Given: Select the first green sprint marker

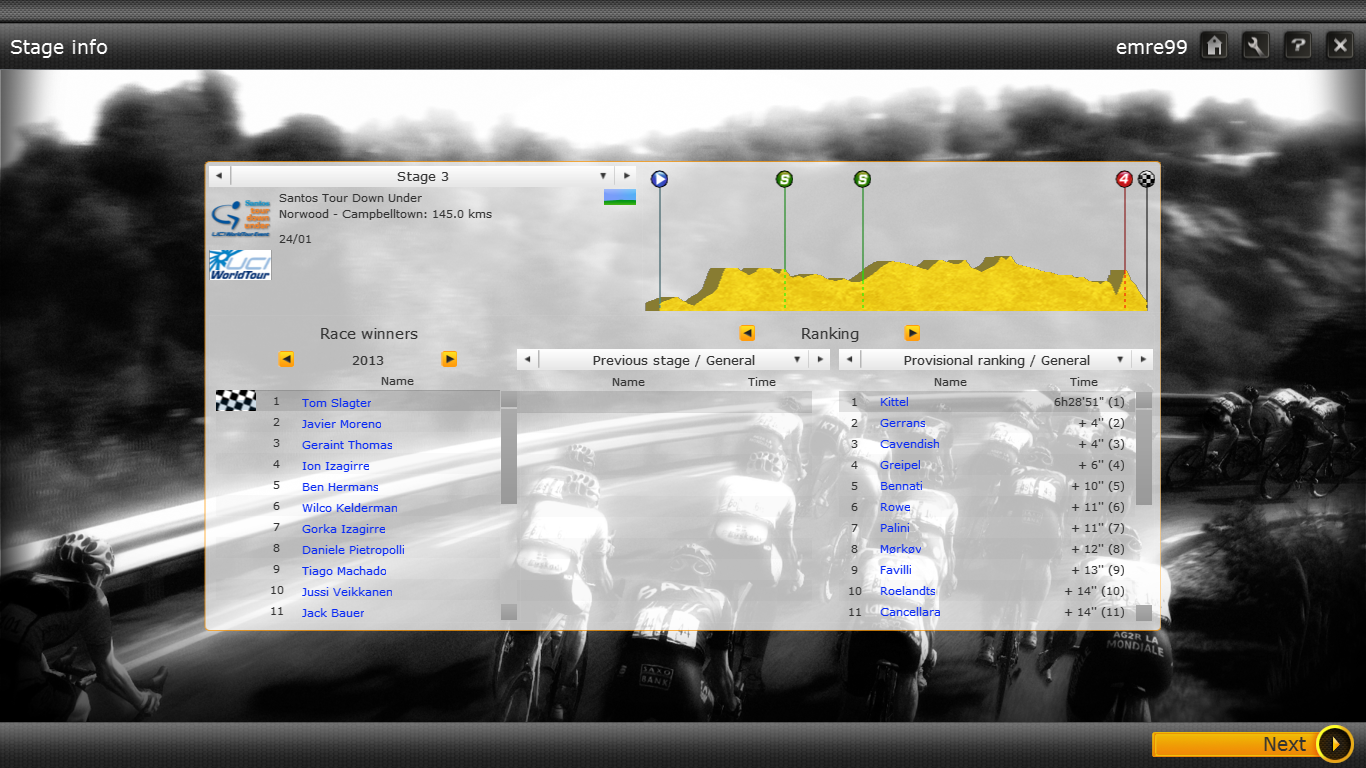Looking at the screenshot, I should click(784, 179).
